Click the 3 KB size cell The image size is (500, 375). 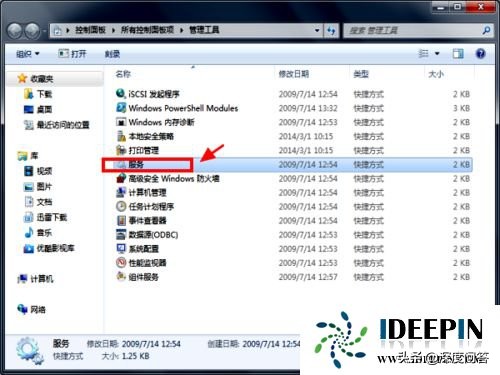[461, 108]
